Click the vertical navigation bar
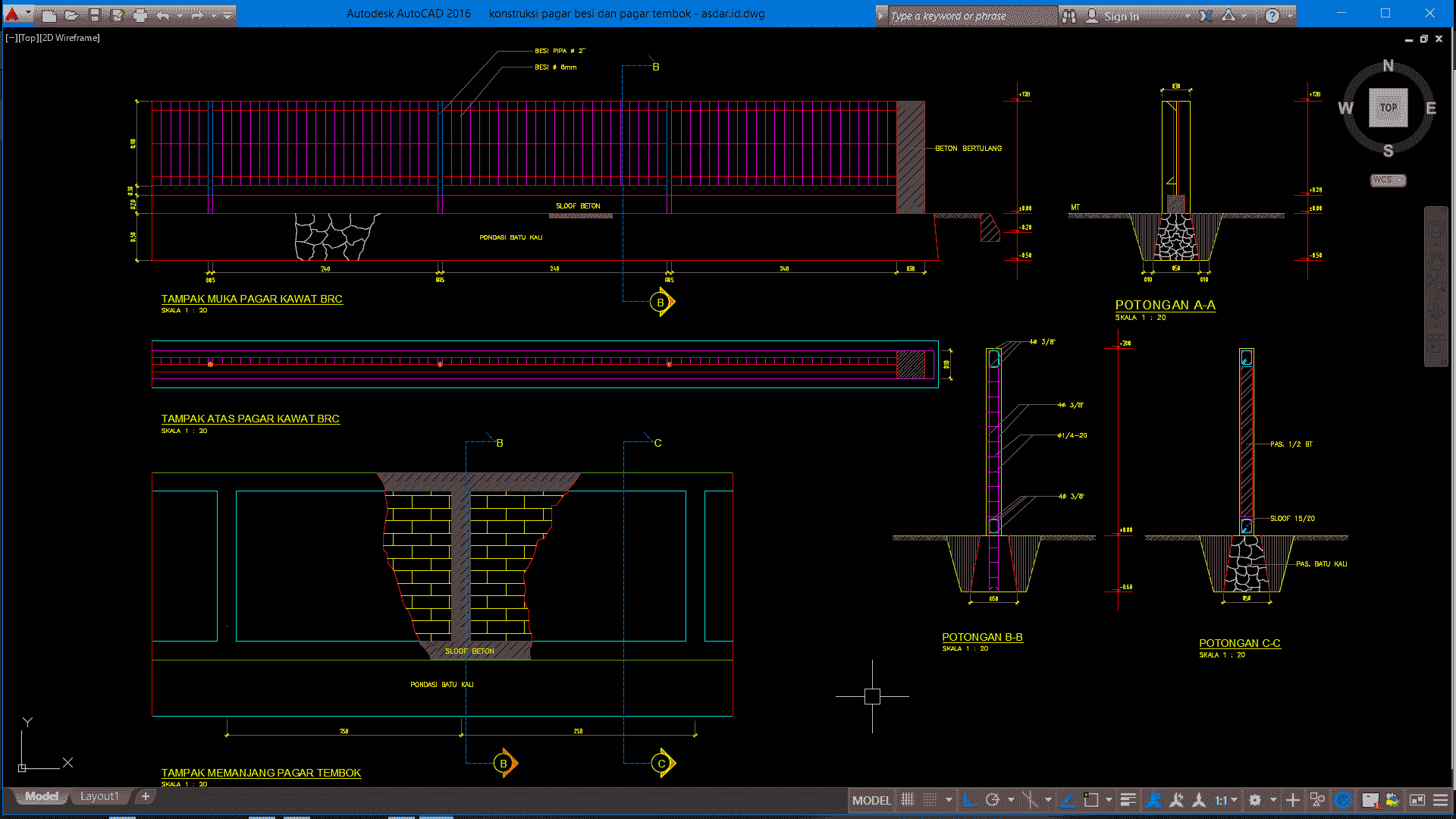1456x819 pixels. click(x=1436, y=287)
